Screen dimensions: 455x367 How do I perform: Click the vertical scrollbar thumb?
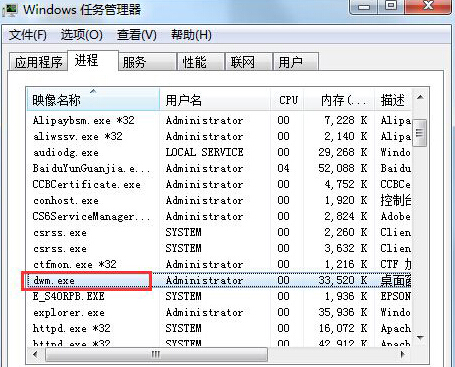[419, 133]
